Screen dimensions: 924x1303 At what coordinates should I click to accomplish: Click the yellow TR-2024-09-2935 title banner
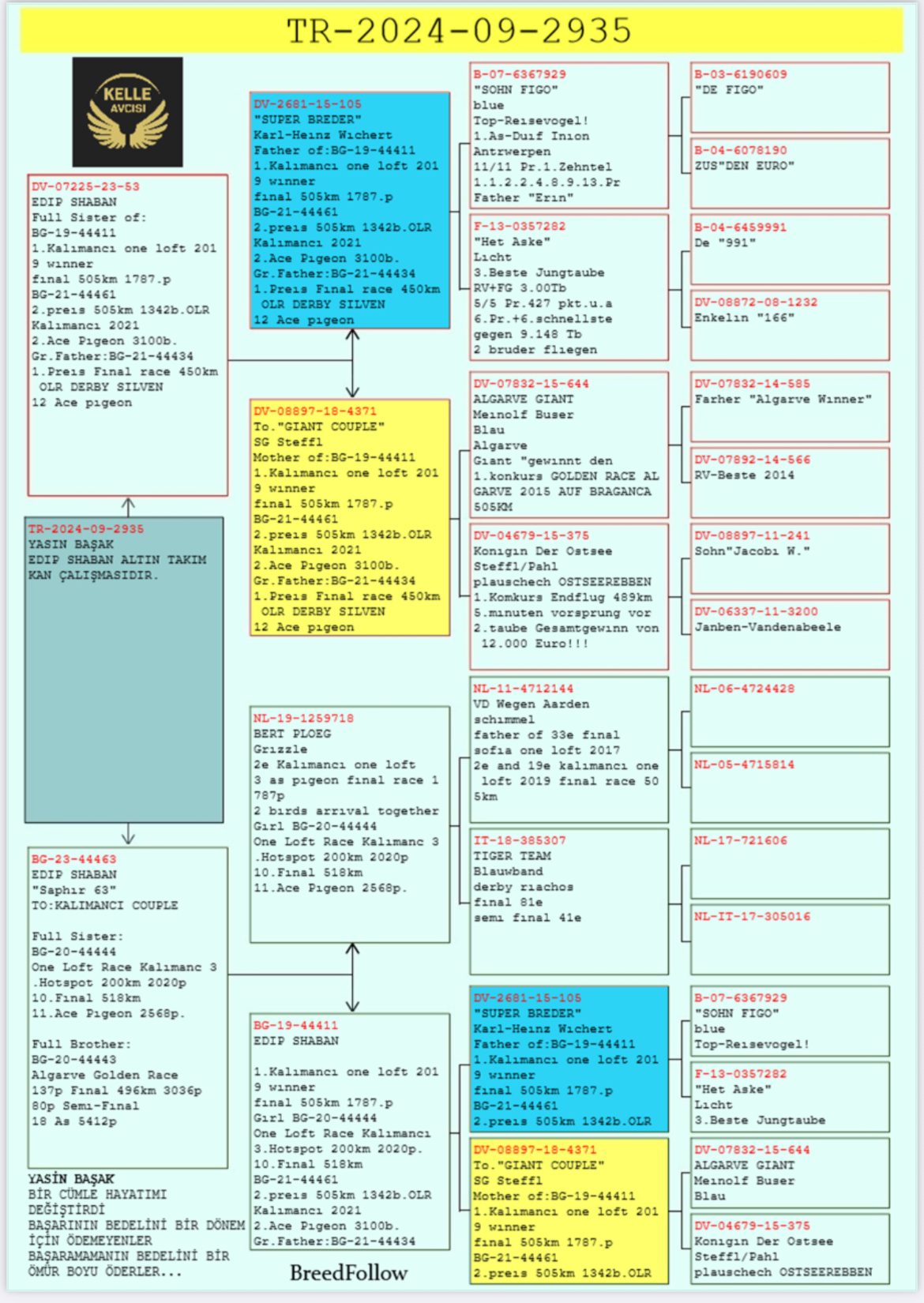460,31
